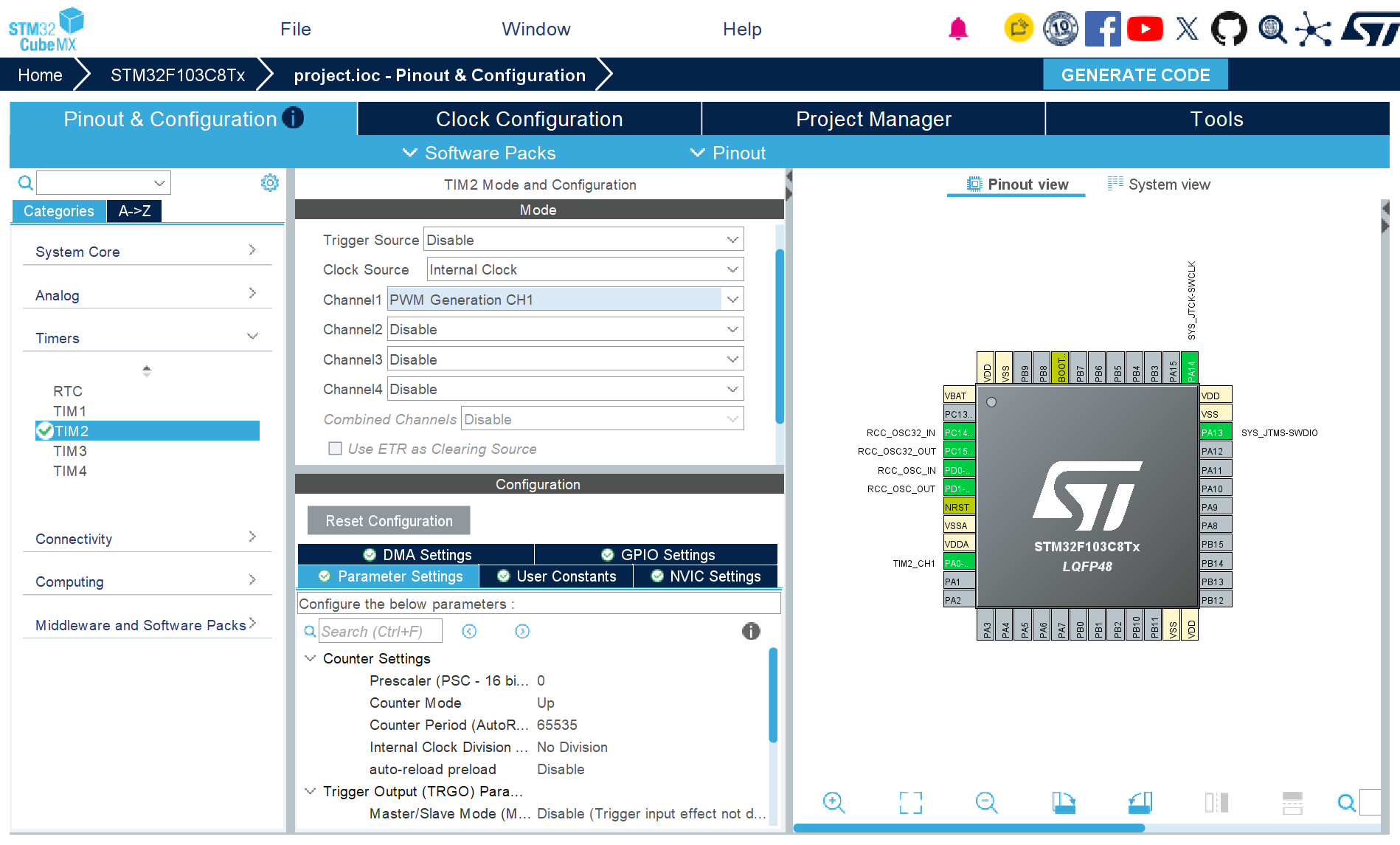1400x845 pixels.
Task: Click the Pinout & Configuration info icon
Action: (x=293, y=118)
